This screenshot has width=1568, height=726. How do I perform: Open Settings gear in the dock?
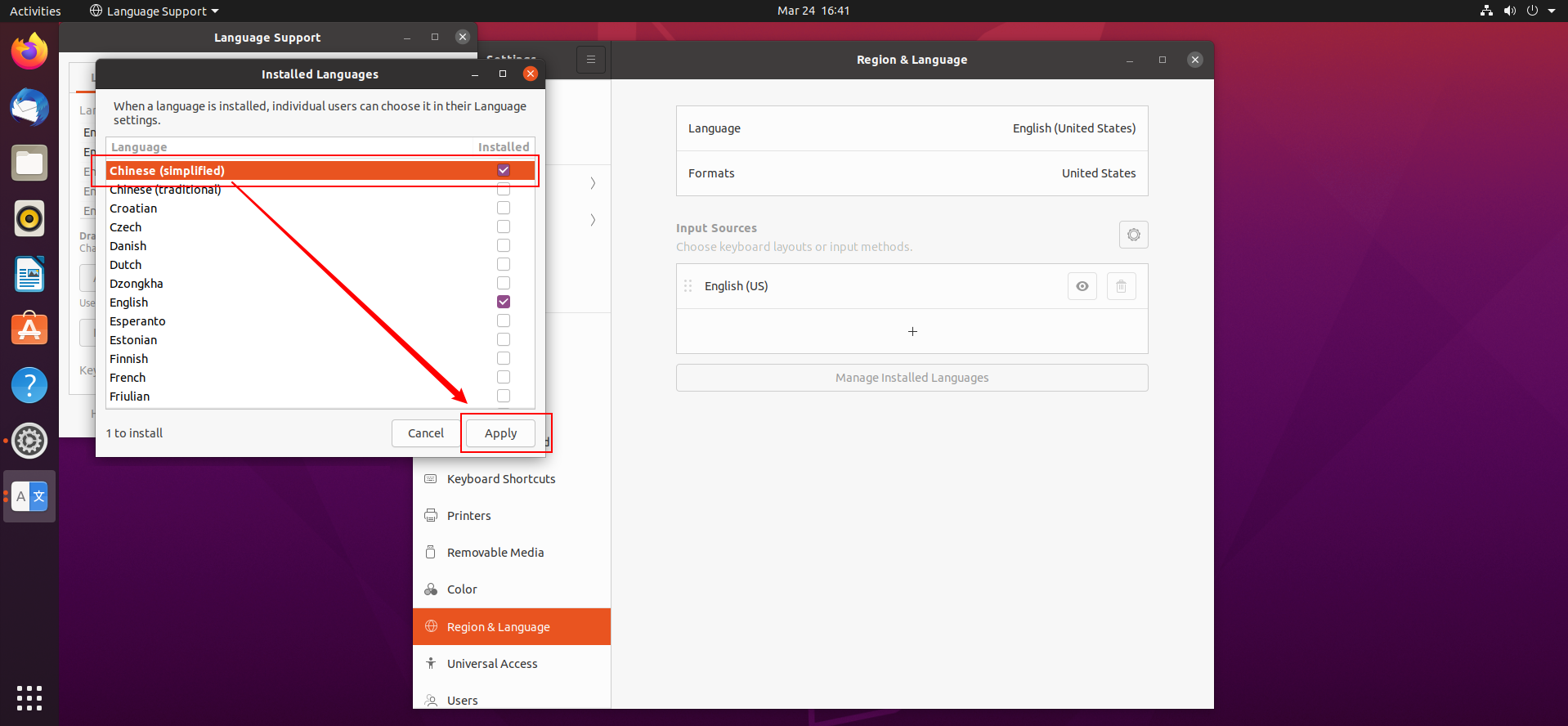[x=29, y=441]
